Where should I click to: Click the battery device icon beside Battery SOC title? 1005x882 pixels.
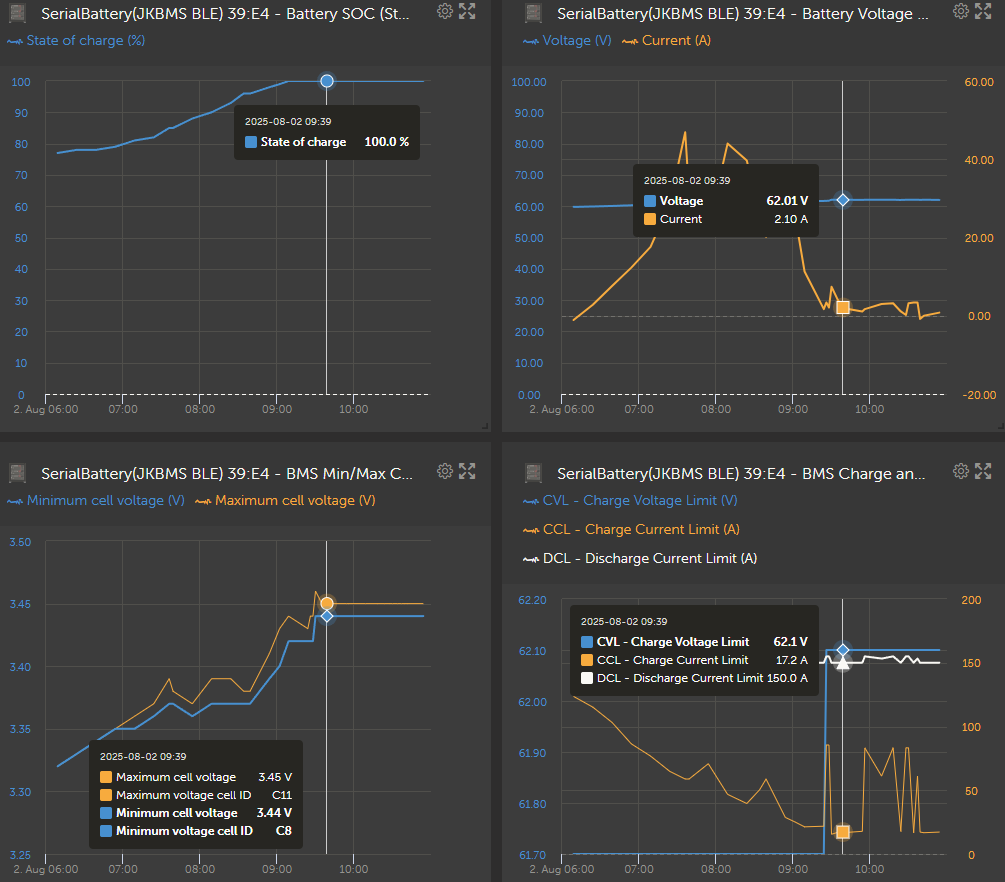pyautogui.click(x=18, y=14)
